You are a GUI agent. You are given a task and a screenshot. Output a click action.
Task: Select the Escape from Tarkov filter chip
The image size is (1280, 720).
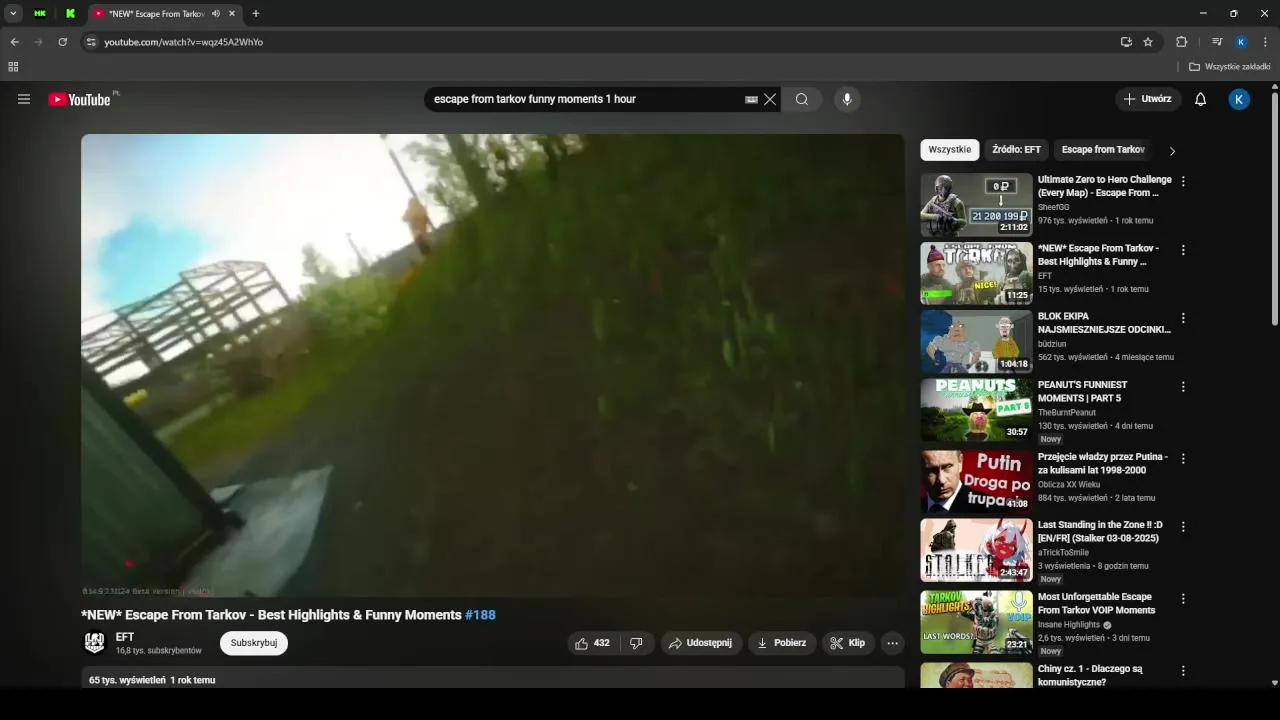point(1103,150)
